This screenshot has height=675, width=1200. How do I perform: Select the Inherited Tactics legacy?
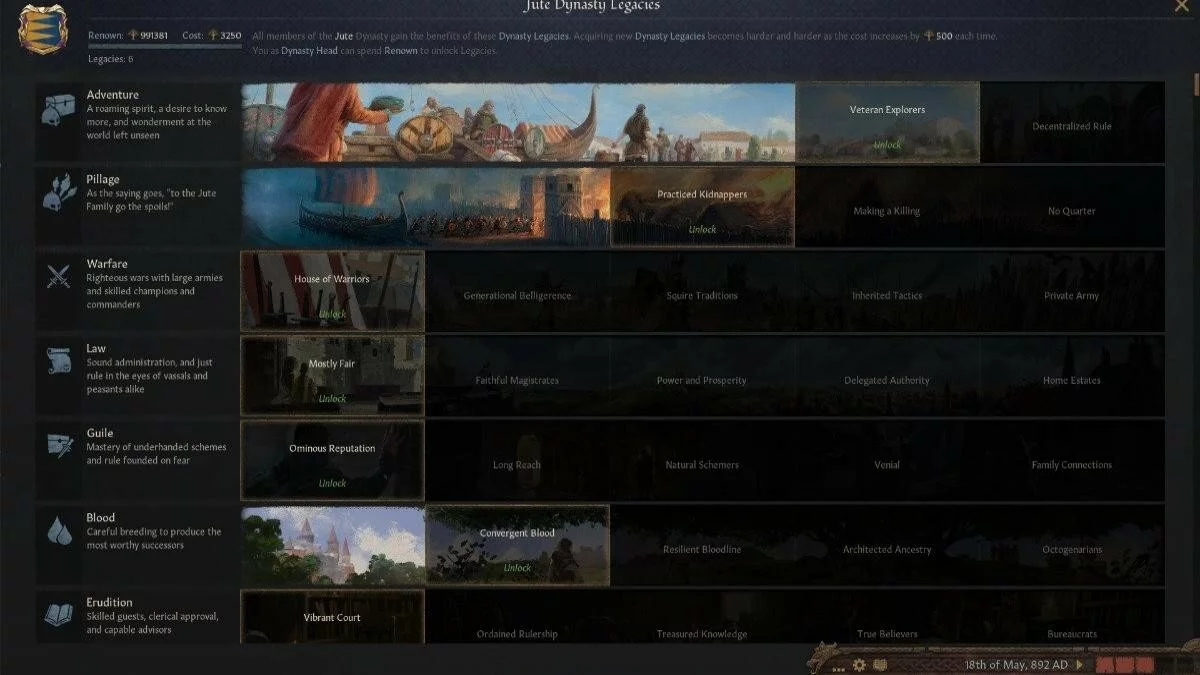(x=887, y=291)
